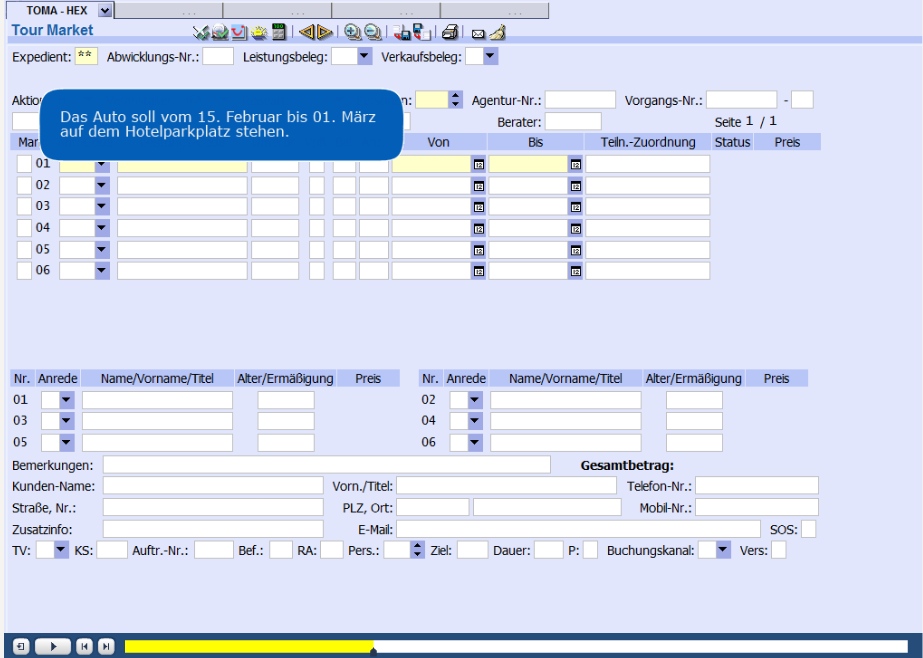Image resolution: width=923 pixels, height=658 pixels.
Task: Click the Von date field in row 01
Action: point(431,164)
